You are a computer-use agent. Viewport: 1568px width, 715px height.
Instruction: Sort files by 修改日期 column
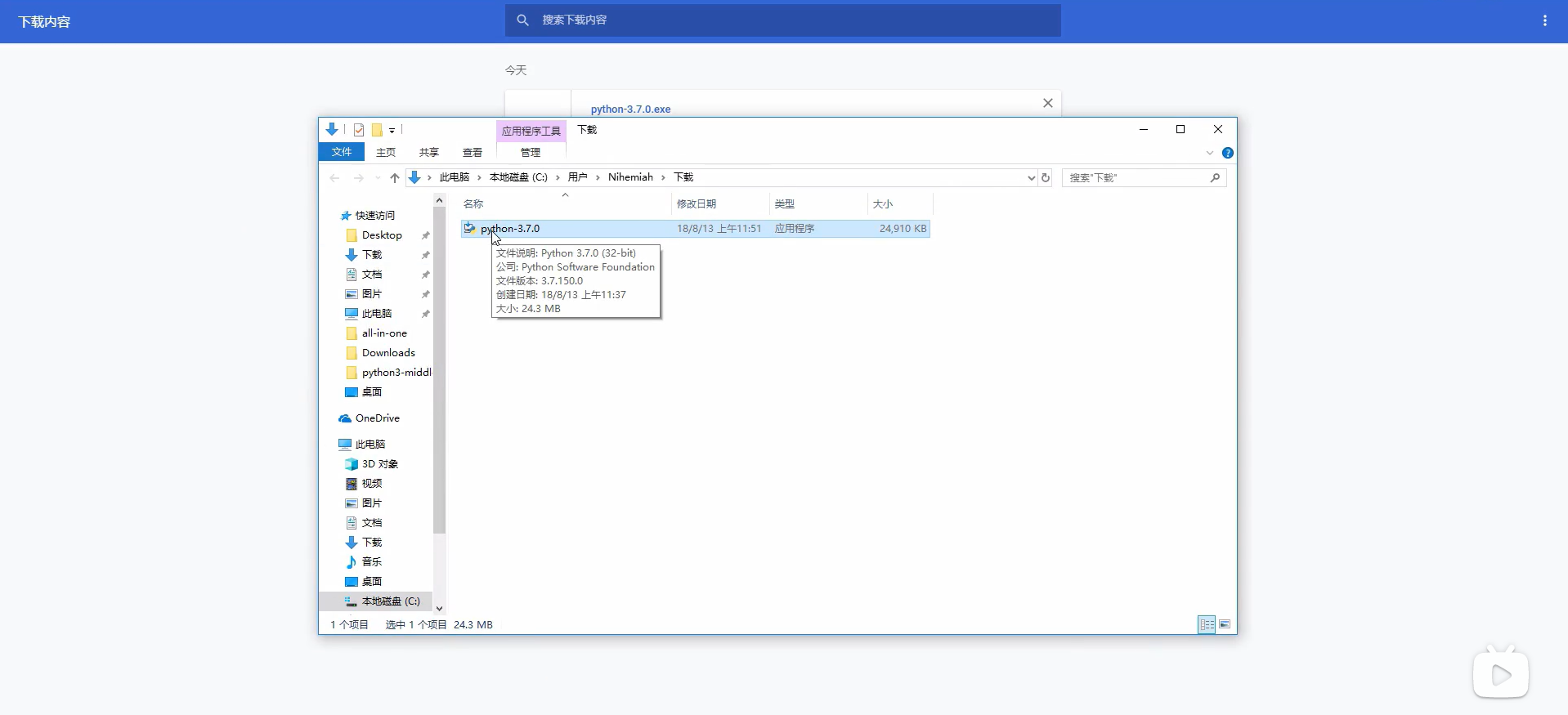pos(697,203)
